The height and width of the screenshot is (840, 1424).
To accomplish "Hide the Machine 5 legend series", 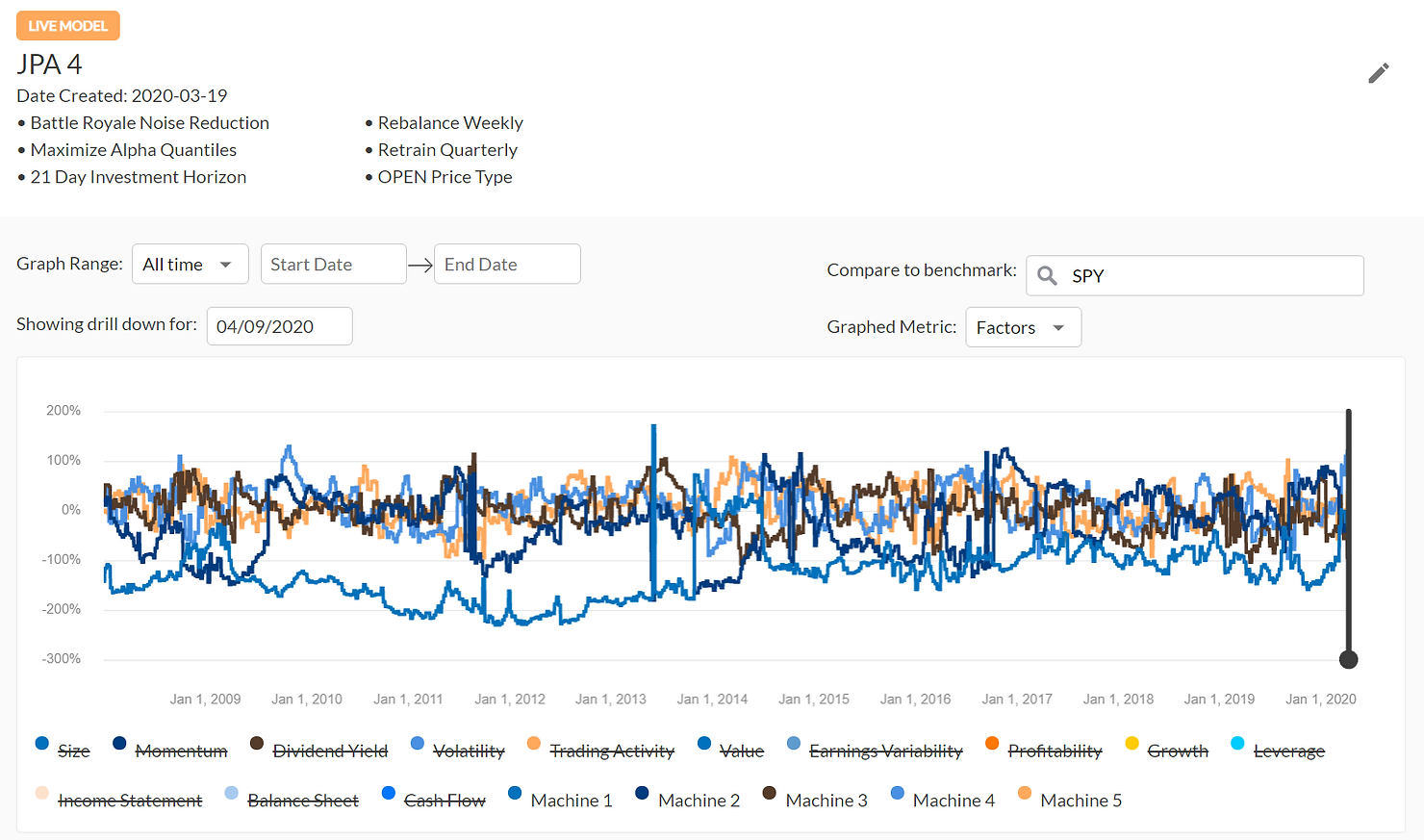I will click(1070, 800).
